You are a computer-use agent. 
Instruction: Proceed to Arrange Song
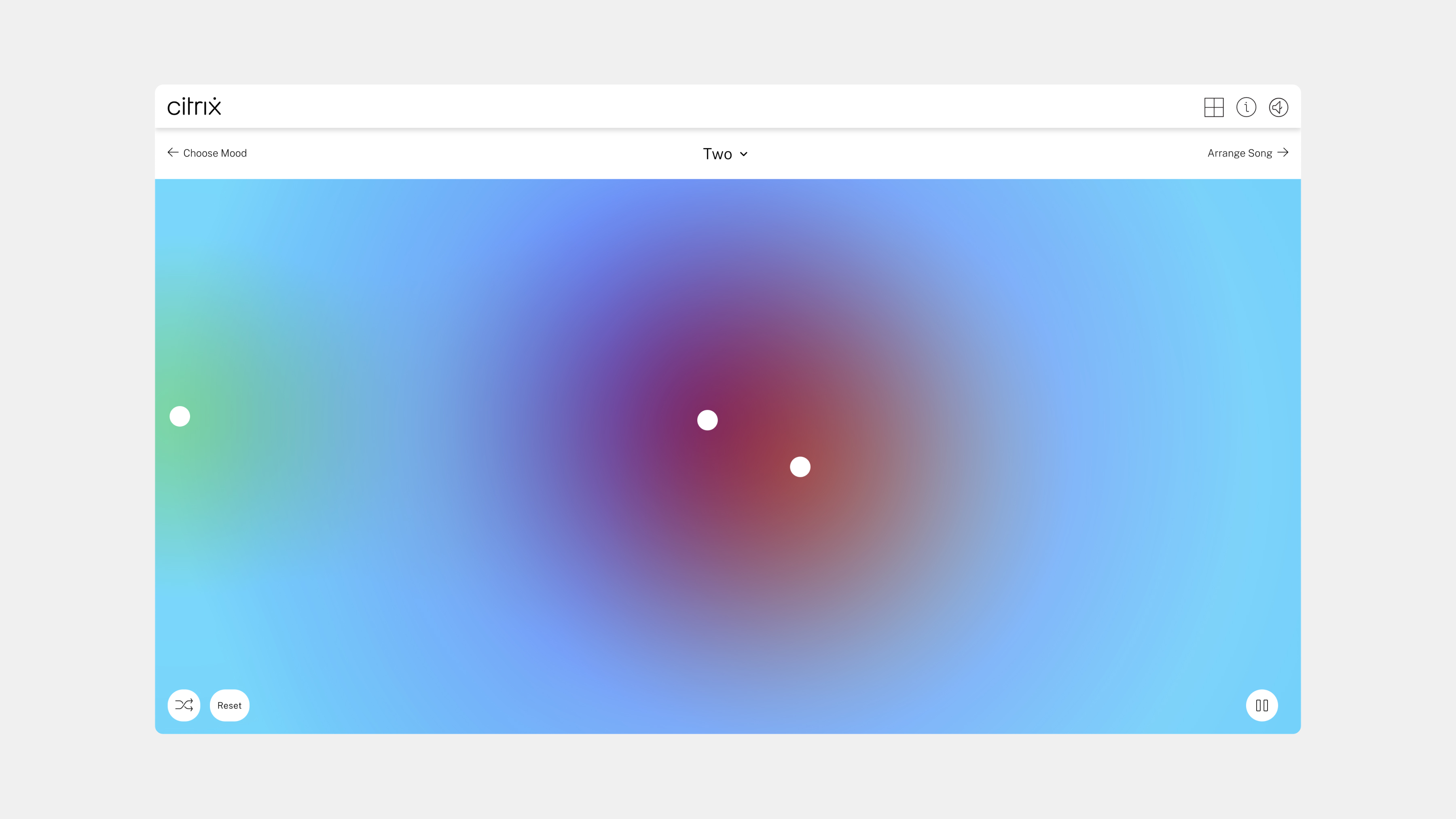coord(1240,153)
